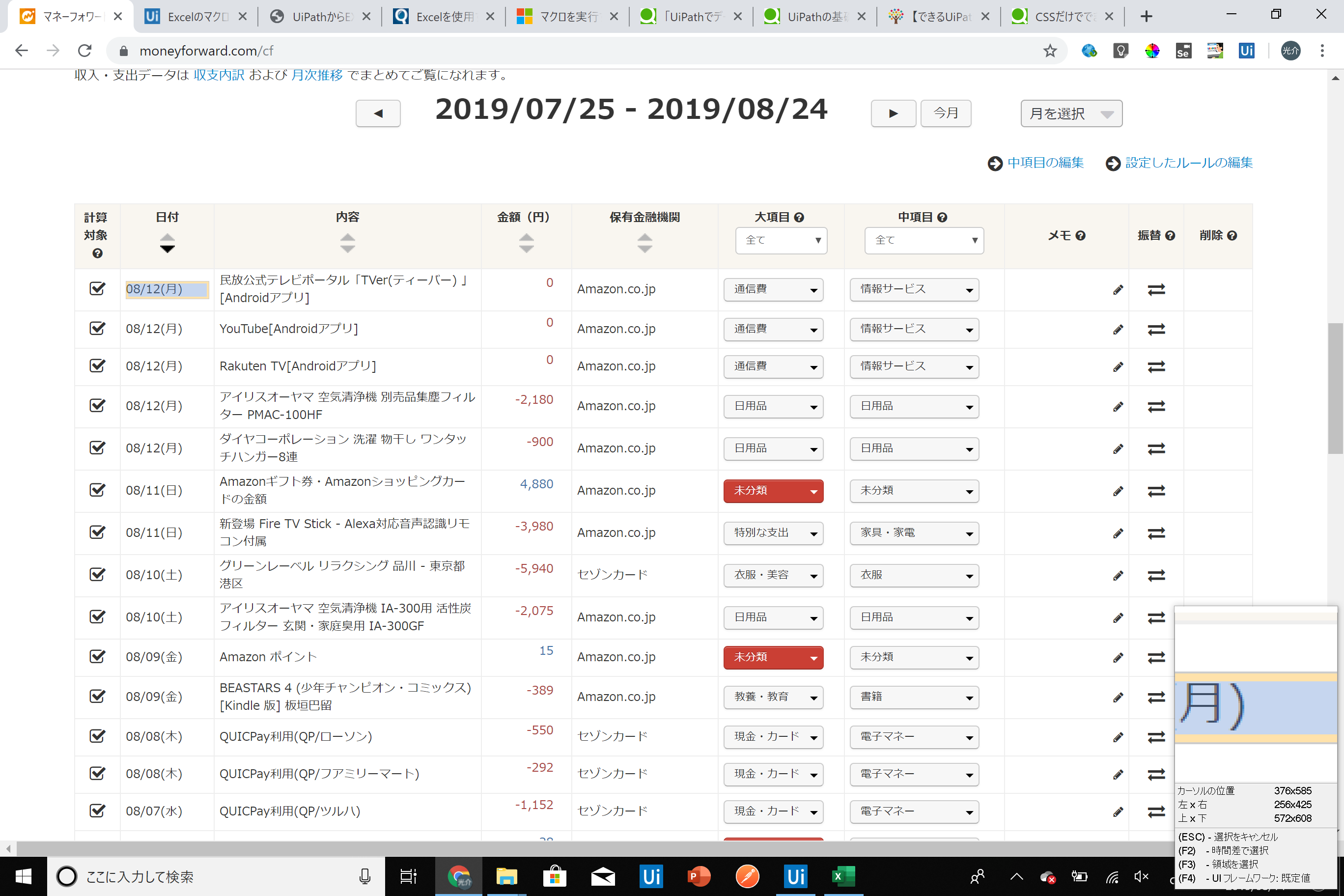Image resolution: width=1344 pixels, height=896 pixels.
Task: Launch UiPath from the taskbar
Action: pyautogui.click(x=651, y=876)
